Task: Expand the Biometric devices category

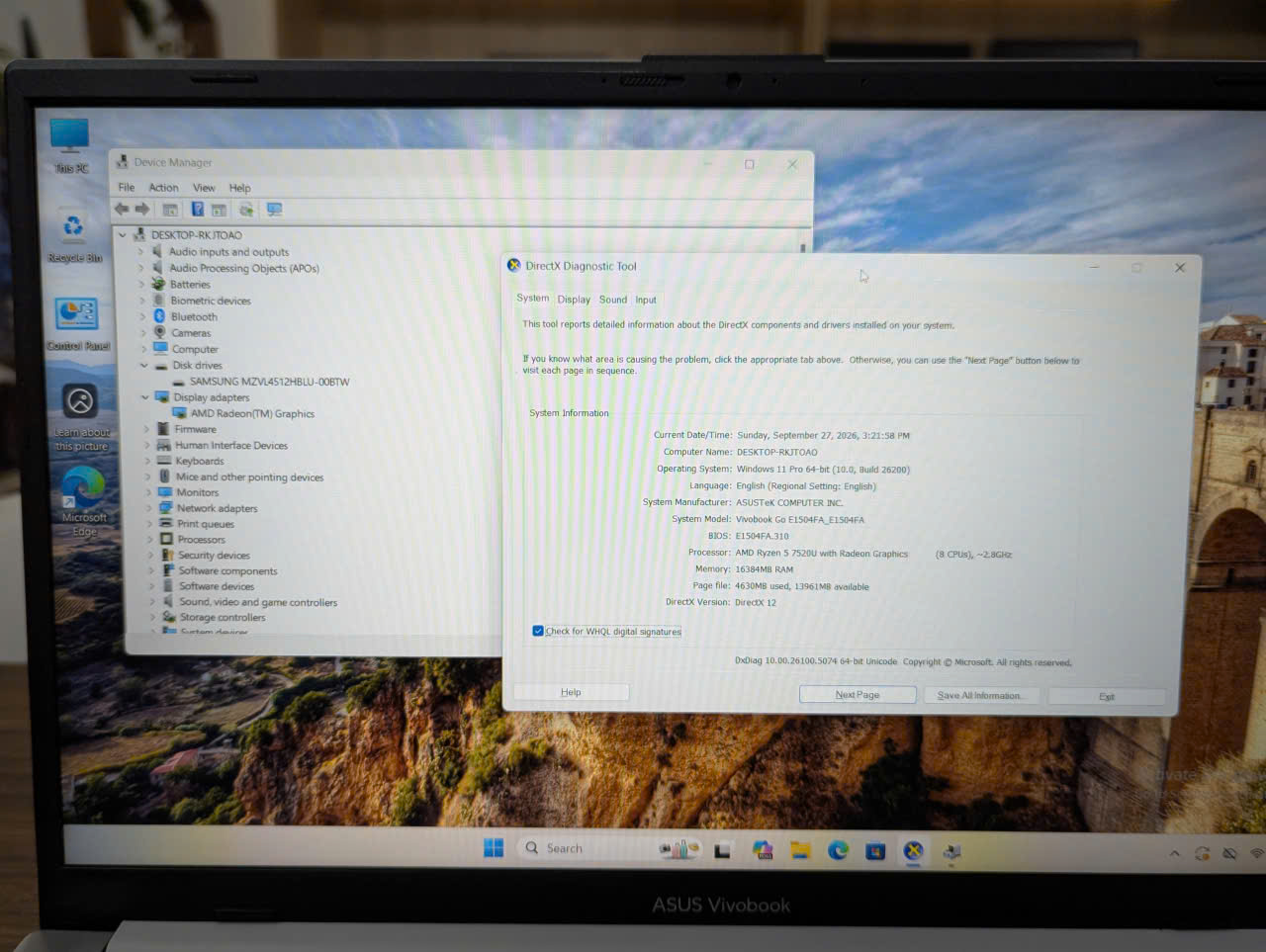Action: (142, 301)
